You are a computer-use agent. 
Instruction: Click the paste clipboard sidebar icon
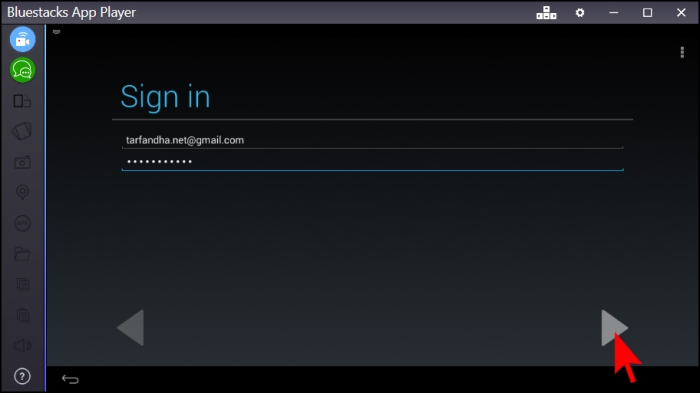(22, 315)
